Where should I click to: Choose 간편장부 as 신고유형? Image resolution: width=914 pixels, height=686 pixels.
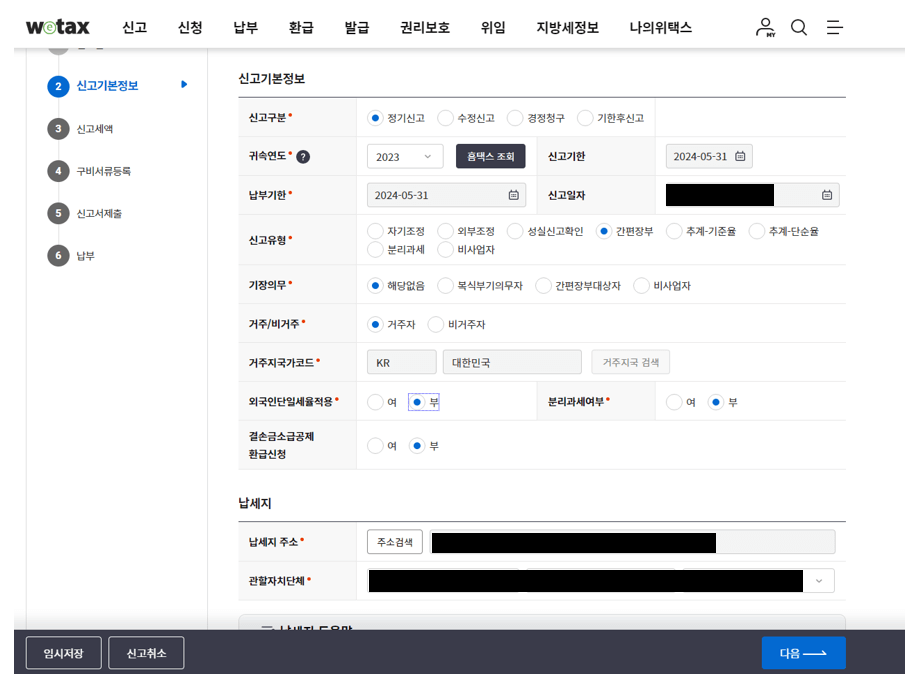coord(604,231)
